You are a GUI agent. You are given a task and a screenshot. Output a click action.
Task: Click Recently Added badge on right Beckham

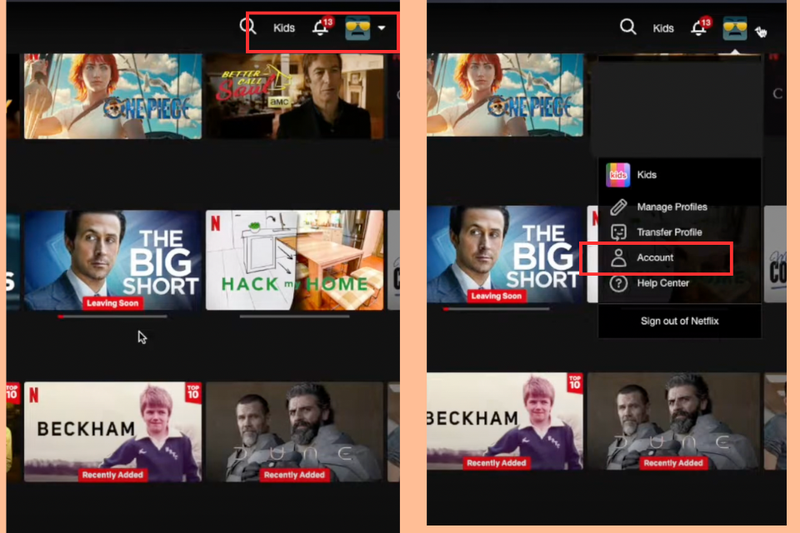pos(496,463)
